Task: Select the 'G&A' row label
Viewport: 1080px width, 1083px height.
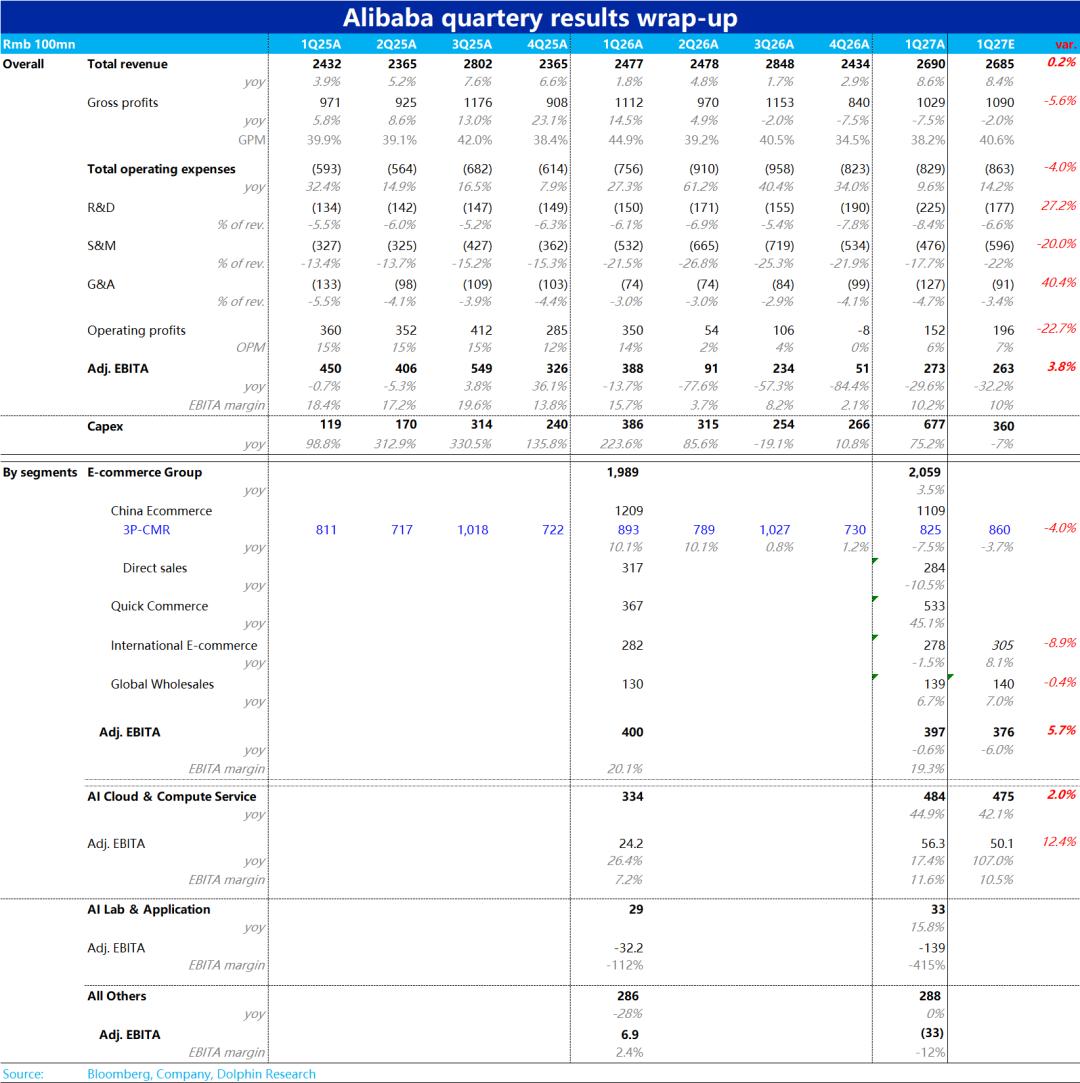Action: pos(101,285)
